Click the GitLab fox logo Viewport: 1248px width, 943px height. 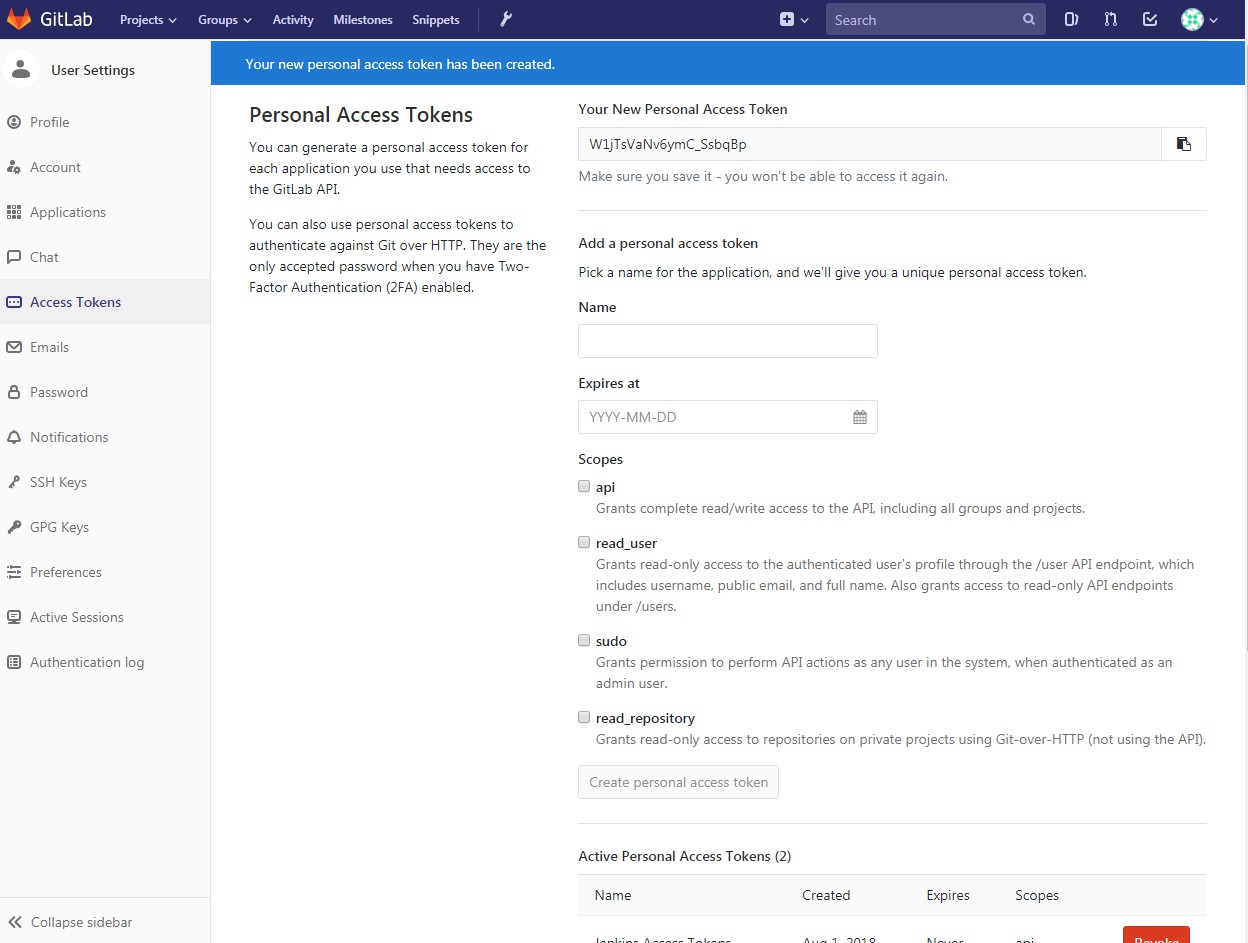tap(19, 19)
